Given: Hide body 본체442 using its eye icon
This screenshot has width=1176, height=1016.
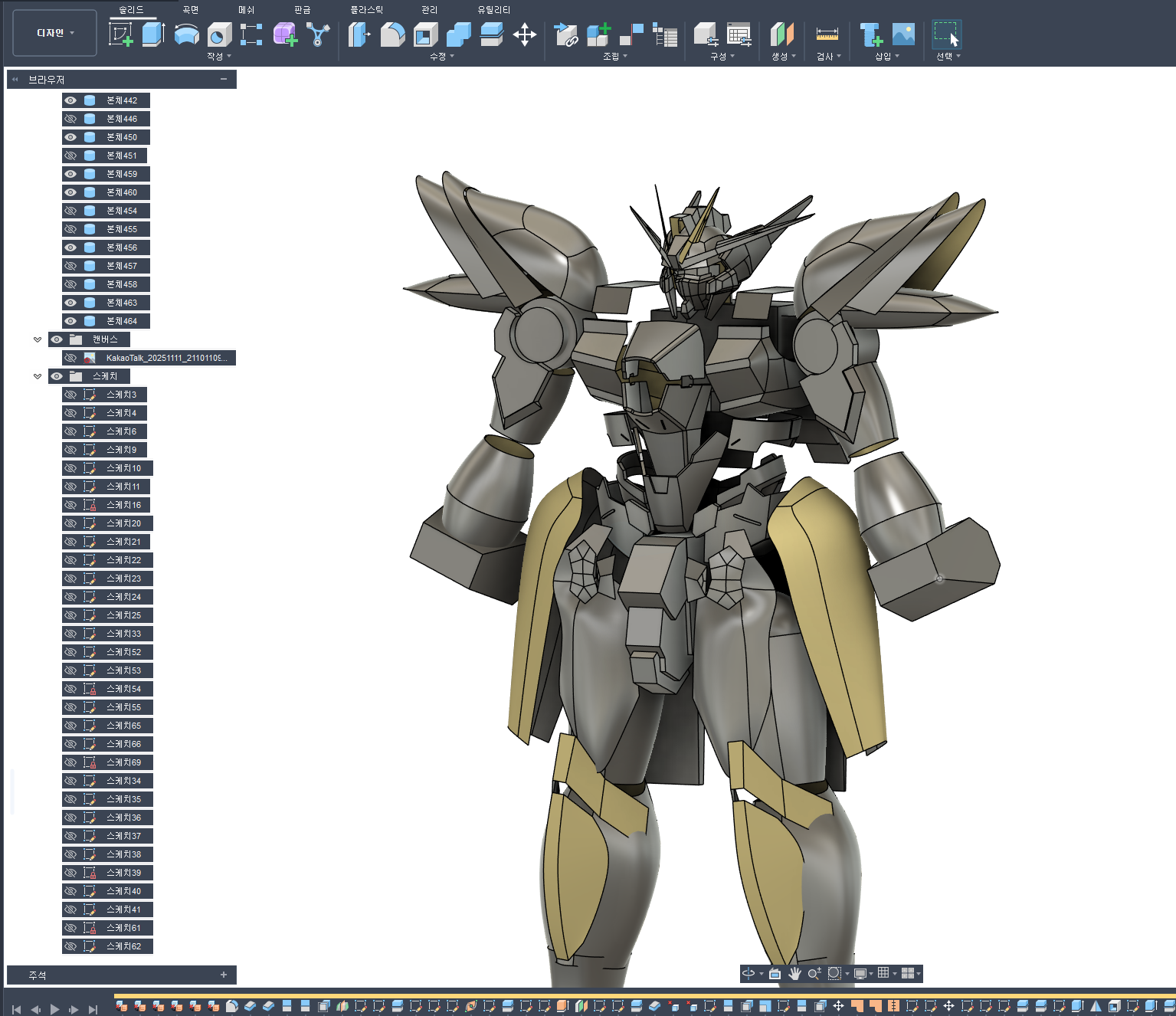Looking at the screenshot, I should [70, 100].
